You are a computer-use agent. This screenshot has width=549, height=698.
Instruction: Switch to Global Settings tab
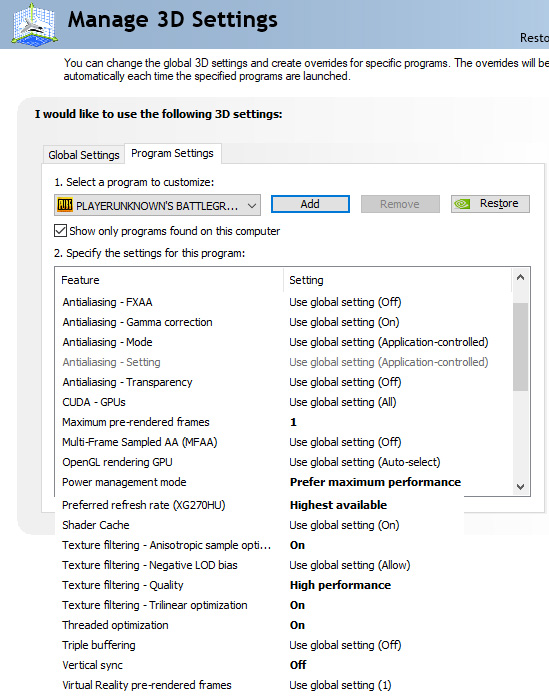[84, 155]
